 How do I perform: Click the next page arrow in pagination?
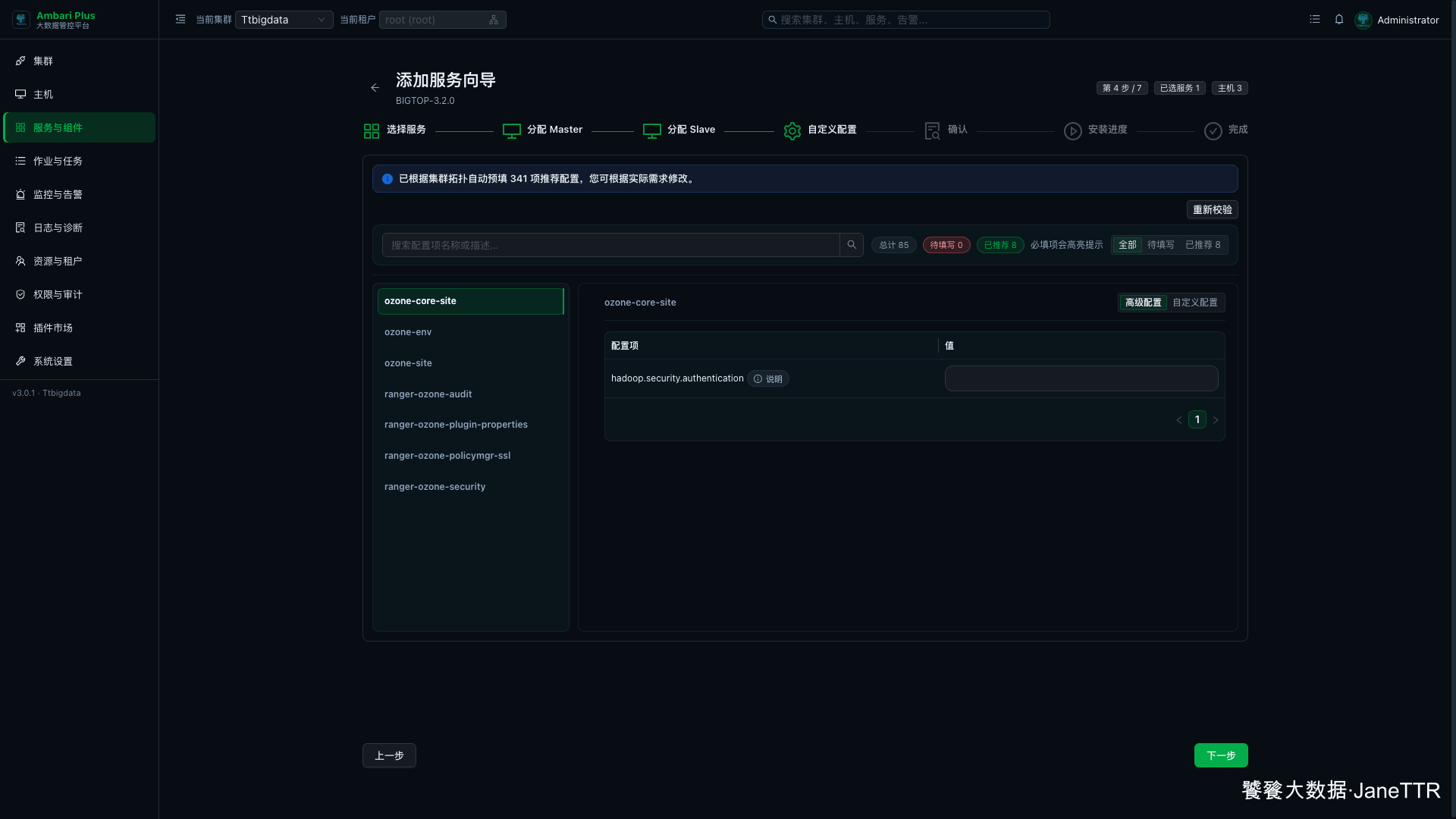(x=1216, y=420)
